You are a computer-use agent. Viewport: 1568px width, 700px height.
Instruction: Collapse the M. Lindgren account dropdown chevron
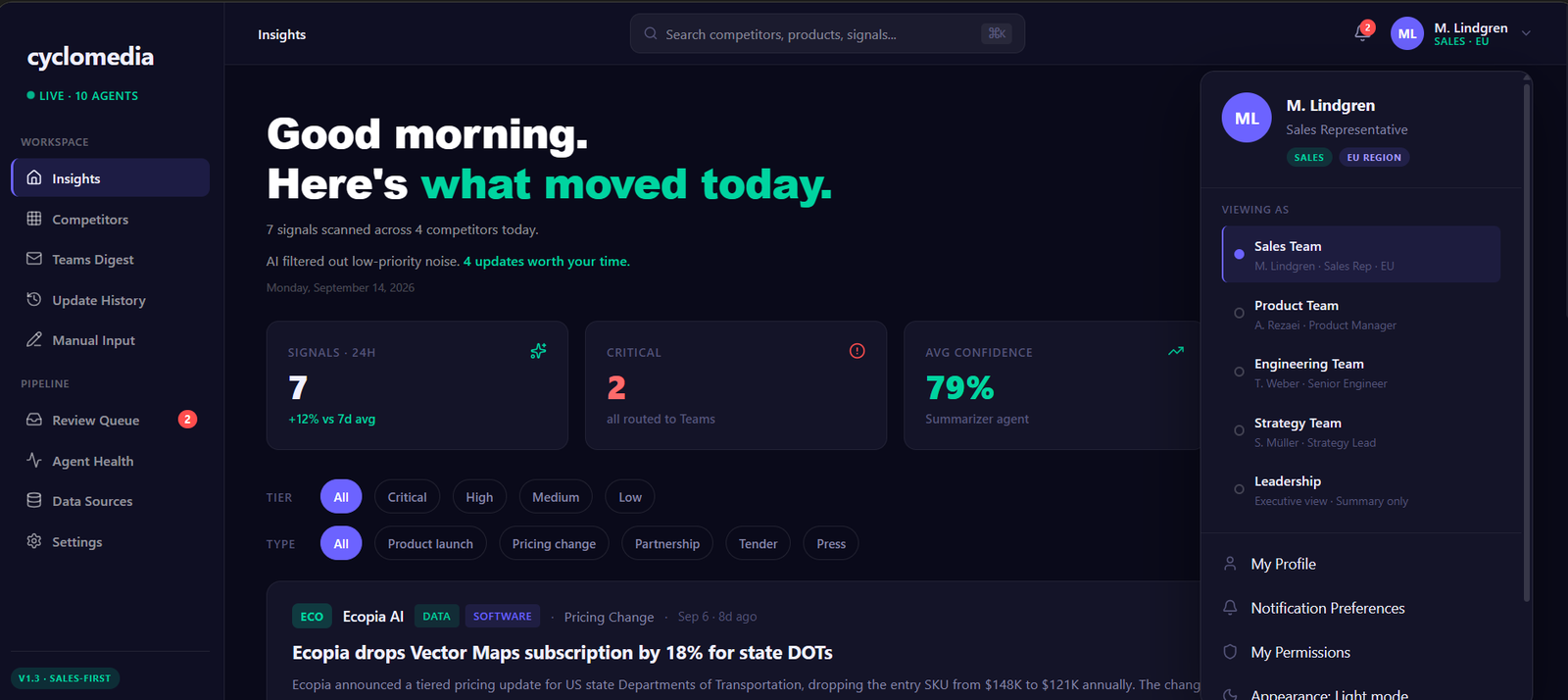[x=1526, y=33]
